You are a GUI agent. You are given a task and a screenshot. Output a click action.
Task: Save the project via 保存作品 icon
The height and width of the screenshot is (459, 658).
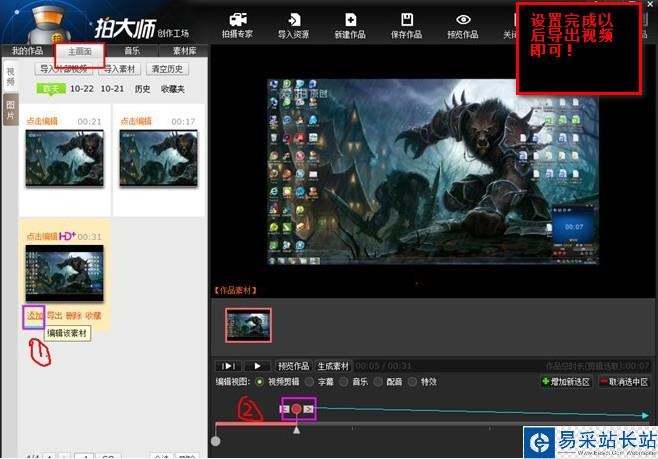point(406,26)
